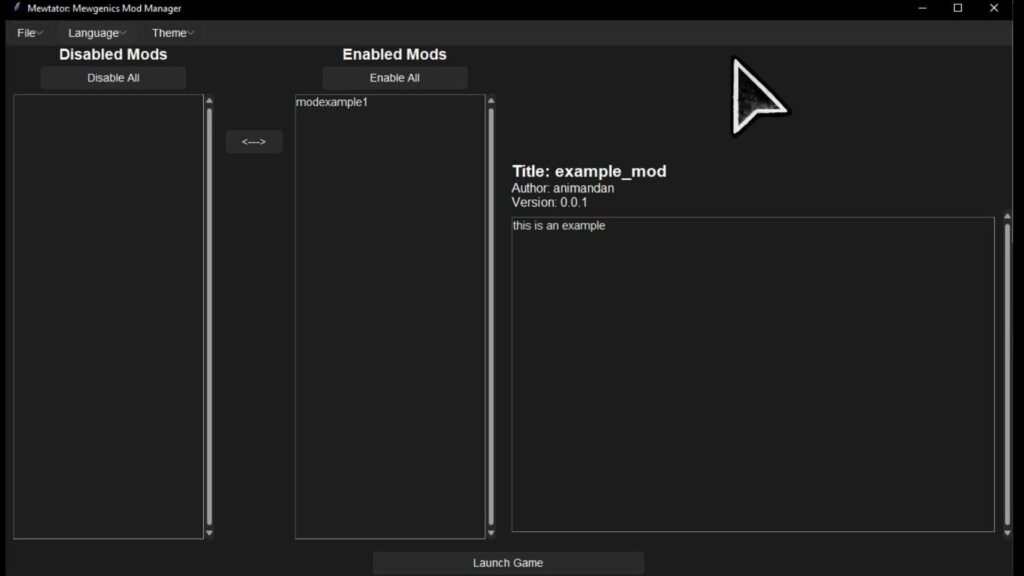Click the up arrow on Enabled Mods scrollbar
This screenshot has width=1024, height=576.
tap(489, 99)
